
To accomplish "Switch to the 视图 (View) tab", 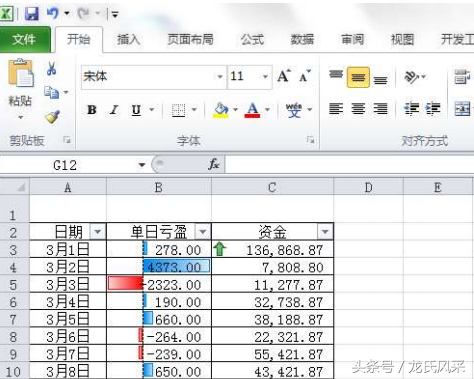I will (402, 40).
